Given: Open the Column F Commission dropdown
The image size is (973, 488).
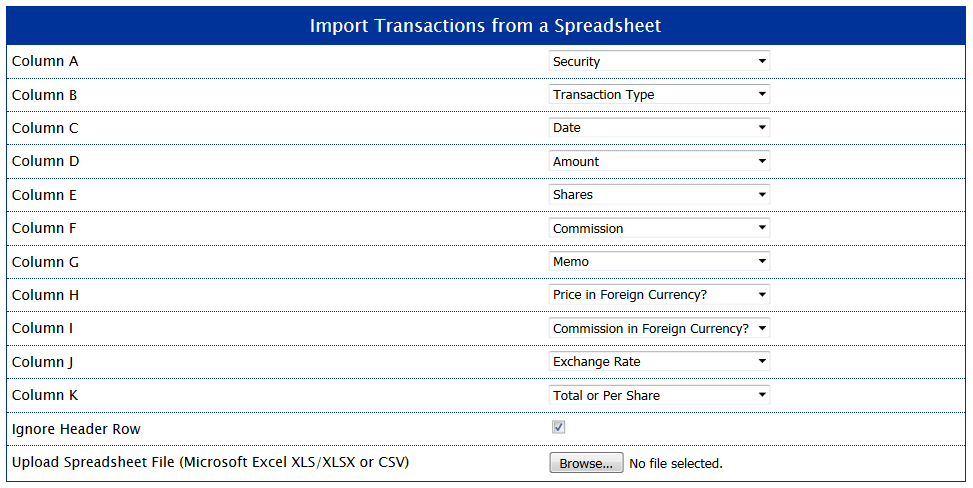Looking at the screenshot, I should click(659, 228).
